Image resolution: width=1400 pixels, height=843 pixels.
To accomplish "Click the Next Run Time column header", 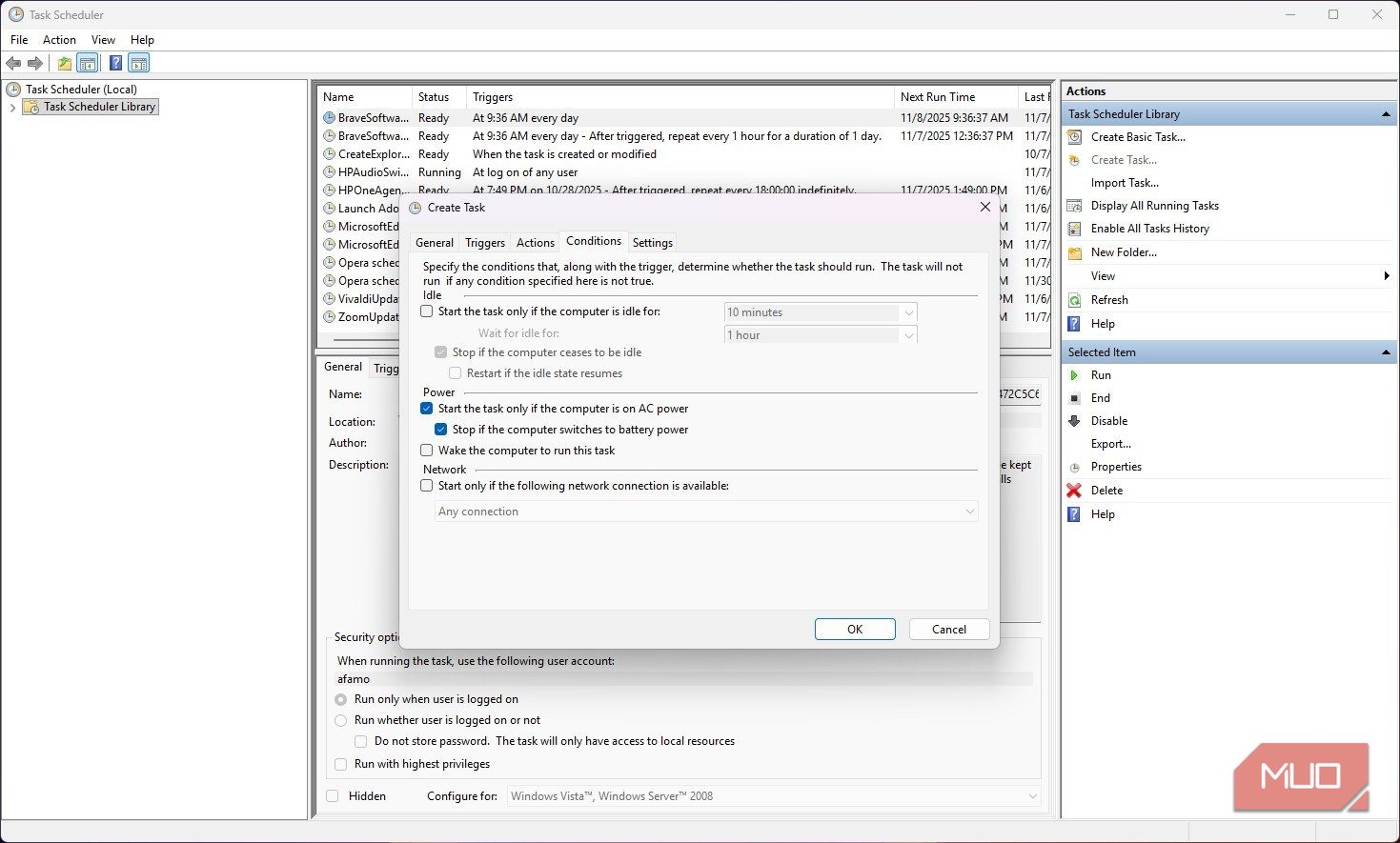I will (956, 97).
